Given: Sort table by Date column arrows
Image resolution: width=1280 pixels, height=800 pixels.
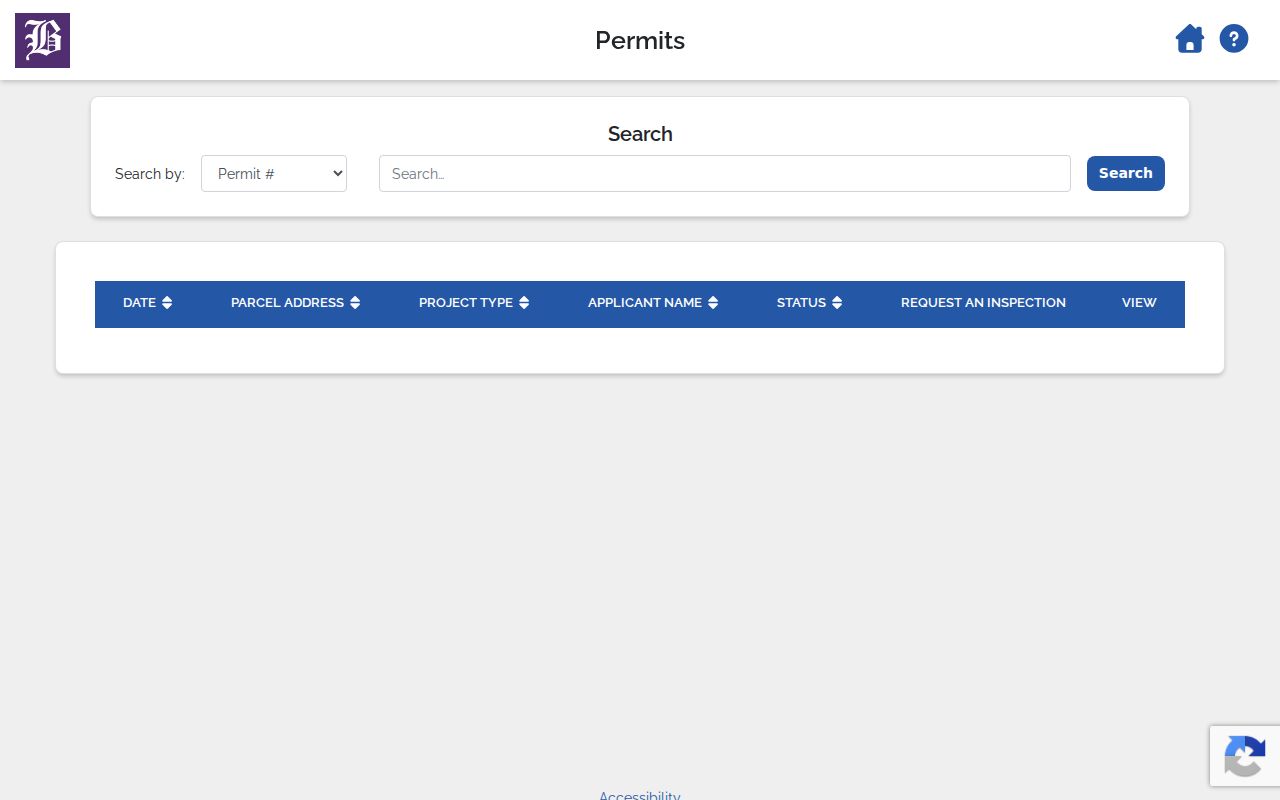Looking at the screenshot, I should point(167,303).
